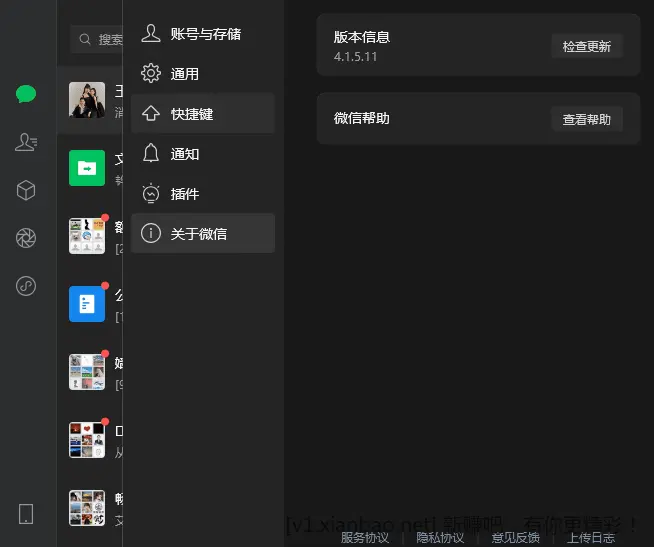Screen dimensions: 654x547
Task: Click the 上传日志 link
Action: [591, 537]
